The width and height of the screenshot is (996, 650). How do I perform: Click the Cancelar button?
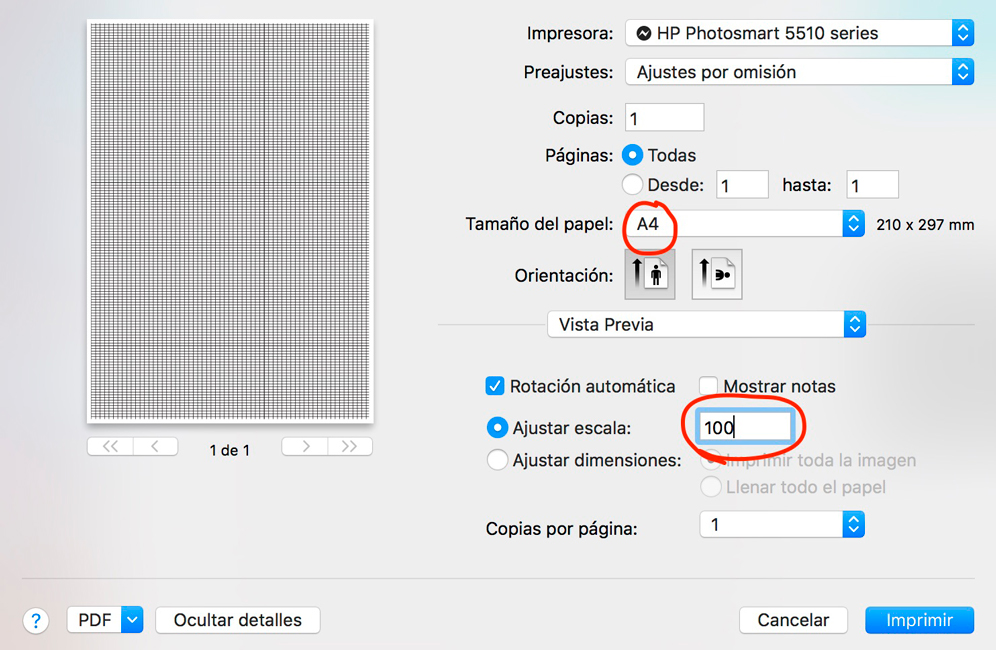click(x=793, y=620)
